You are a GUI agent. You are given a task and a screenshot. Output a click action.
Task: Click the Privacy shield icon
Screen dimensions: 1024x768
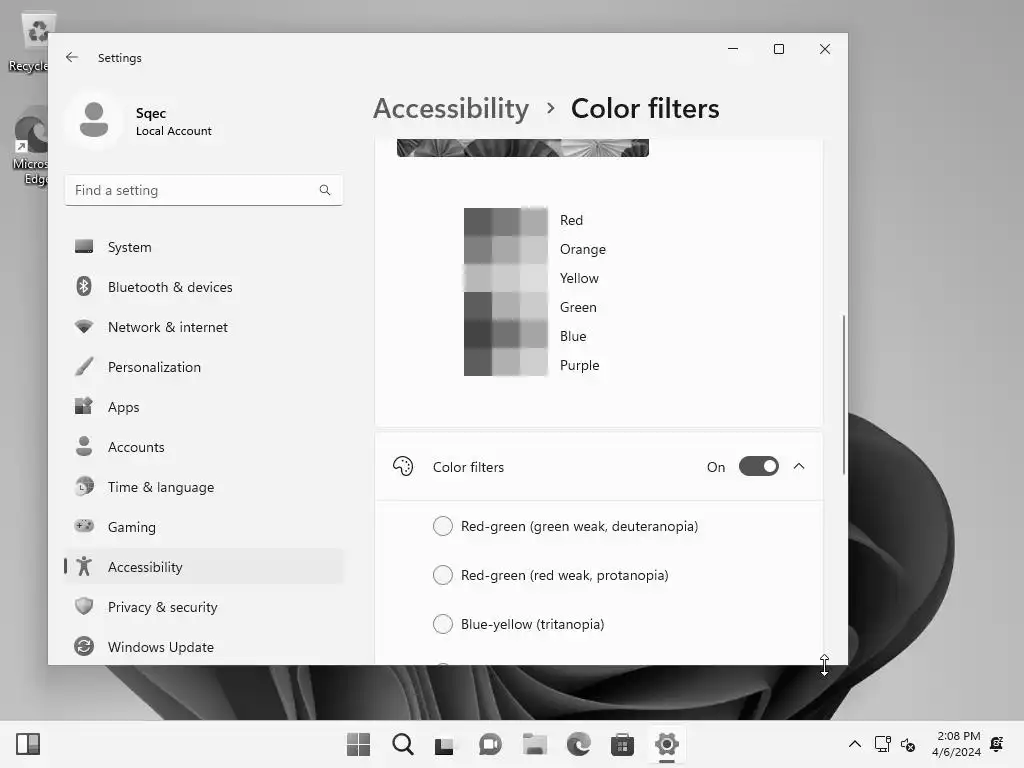84,606
